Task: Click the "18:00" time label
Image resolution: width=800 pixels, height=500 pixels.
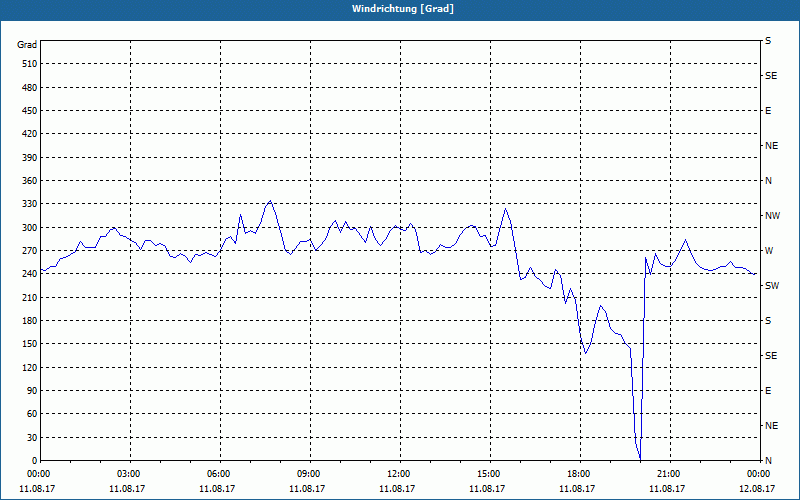Action: coord(578,474)
